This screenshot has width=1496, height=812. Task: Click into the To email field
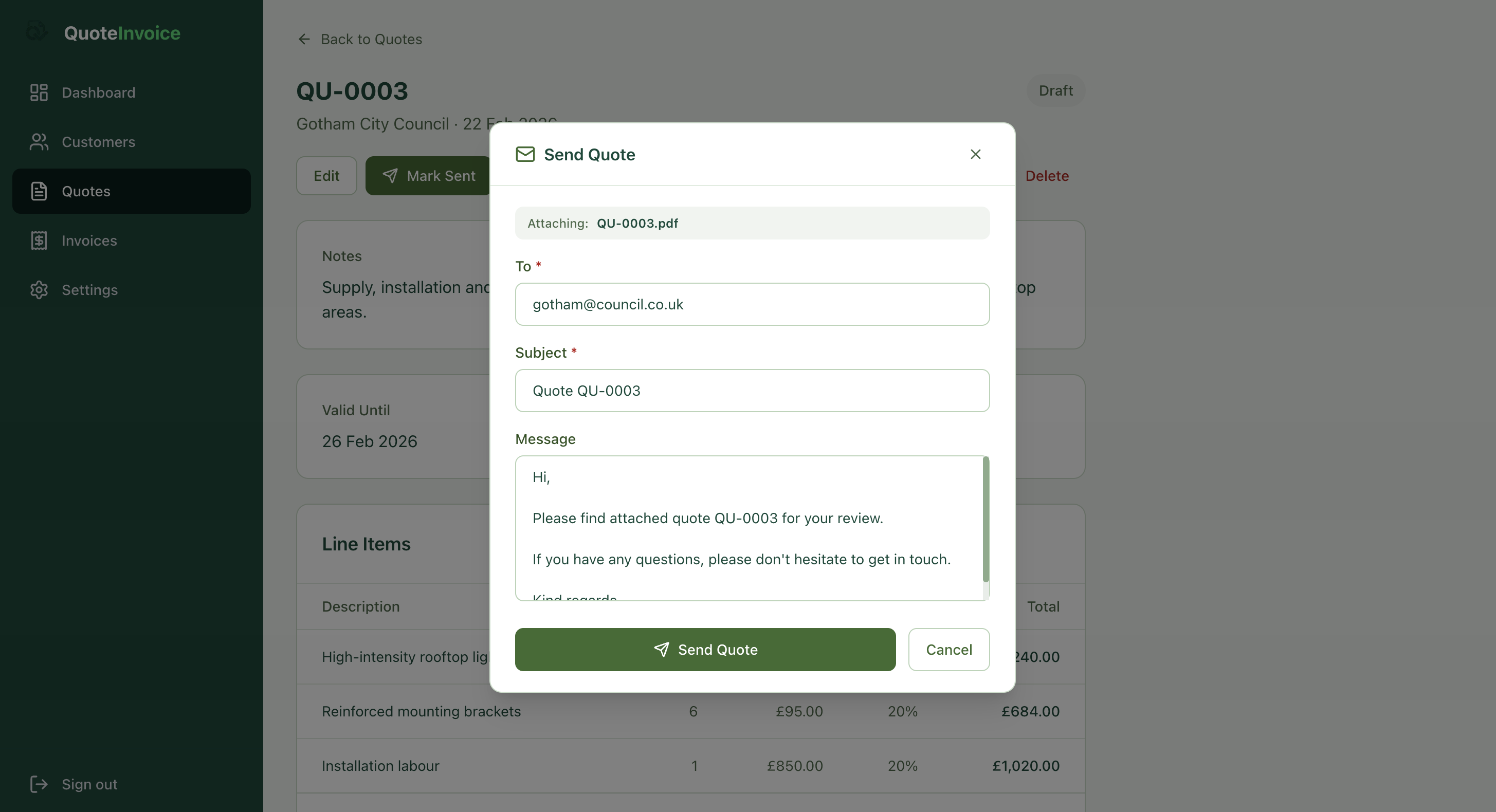[752, 304]
